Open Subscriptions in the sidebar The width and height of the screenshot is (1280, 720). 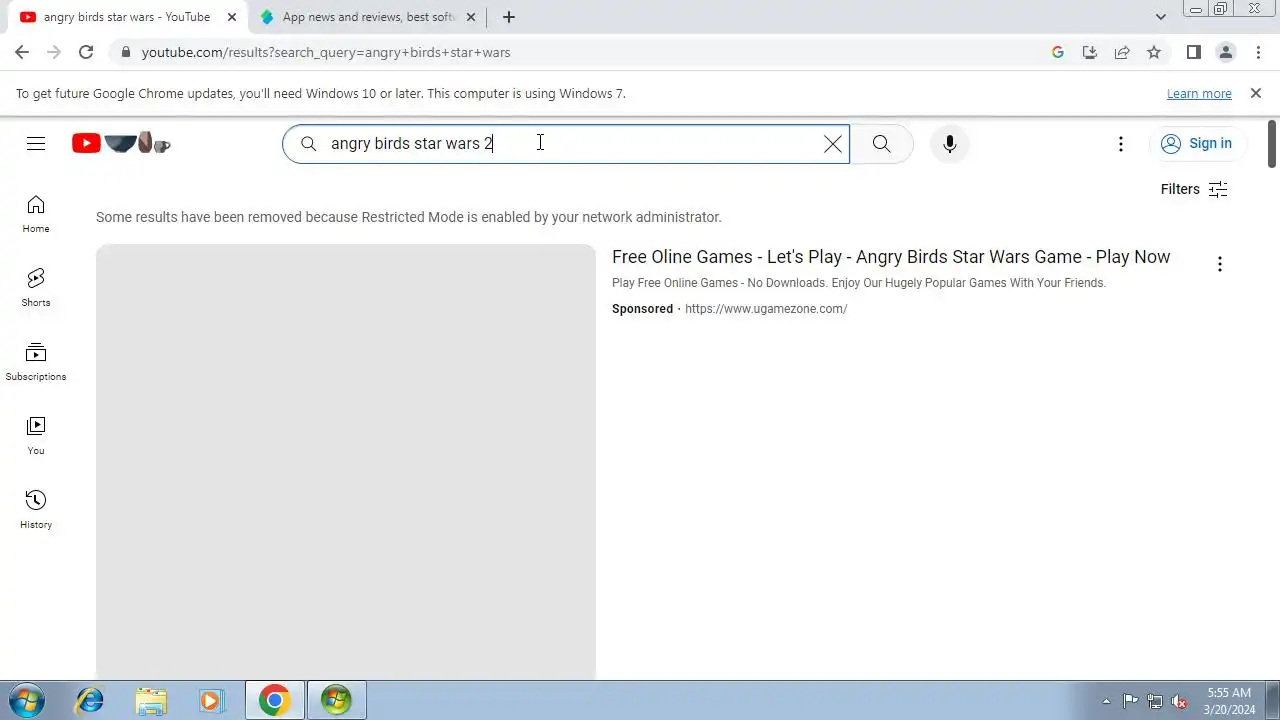pyautogui.click(x=36, y=362)
